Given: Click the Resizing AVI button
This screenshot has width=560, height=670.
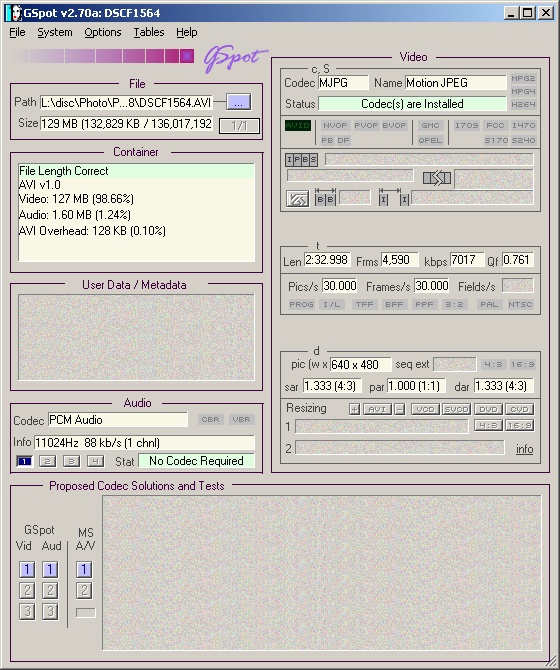Looking at the screenshot, I should point(377,409).
